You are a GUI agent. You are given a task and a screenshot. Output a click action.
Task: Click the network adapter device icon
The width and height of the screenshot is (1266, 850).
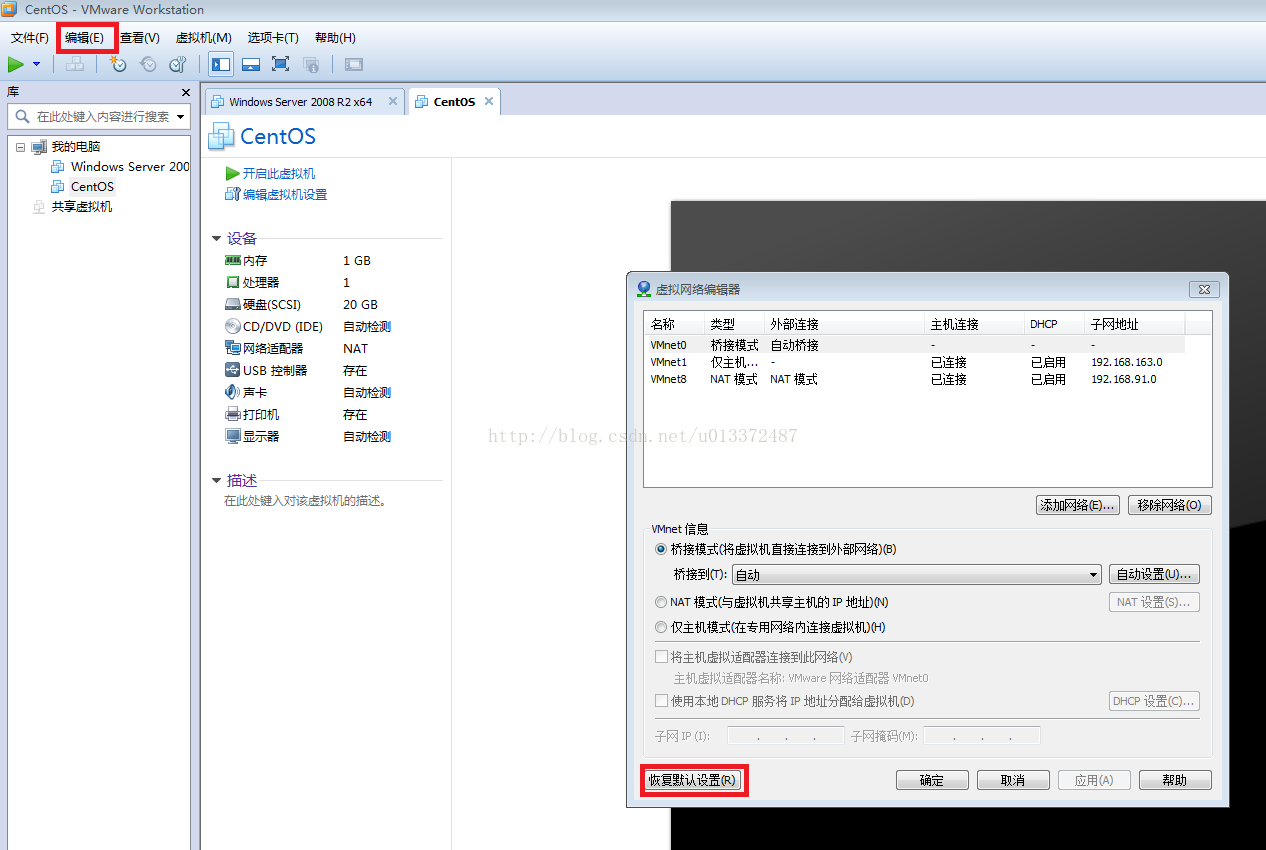[233, 349]
